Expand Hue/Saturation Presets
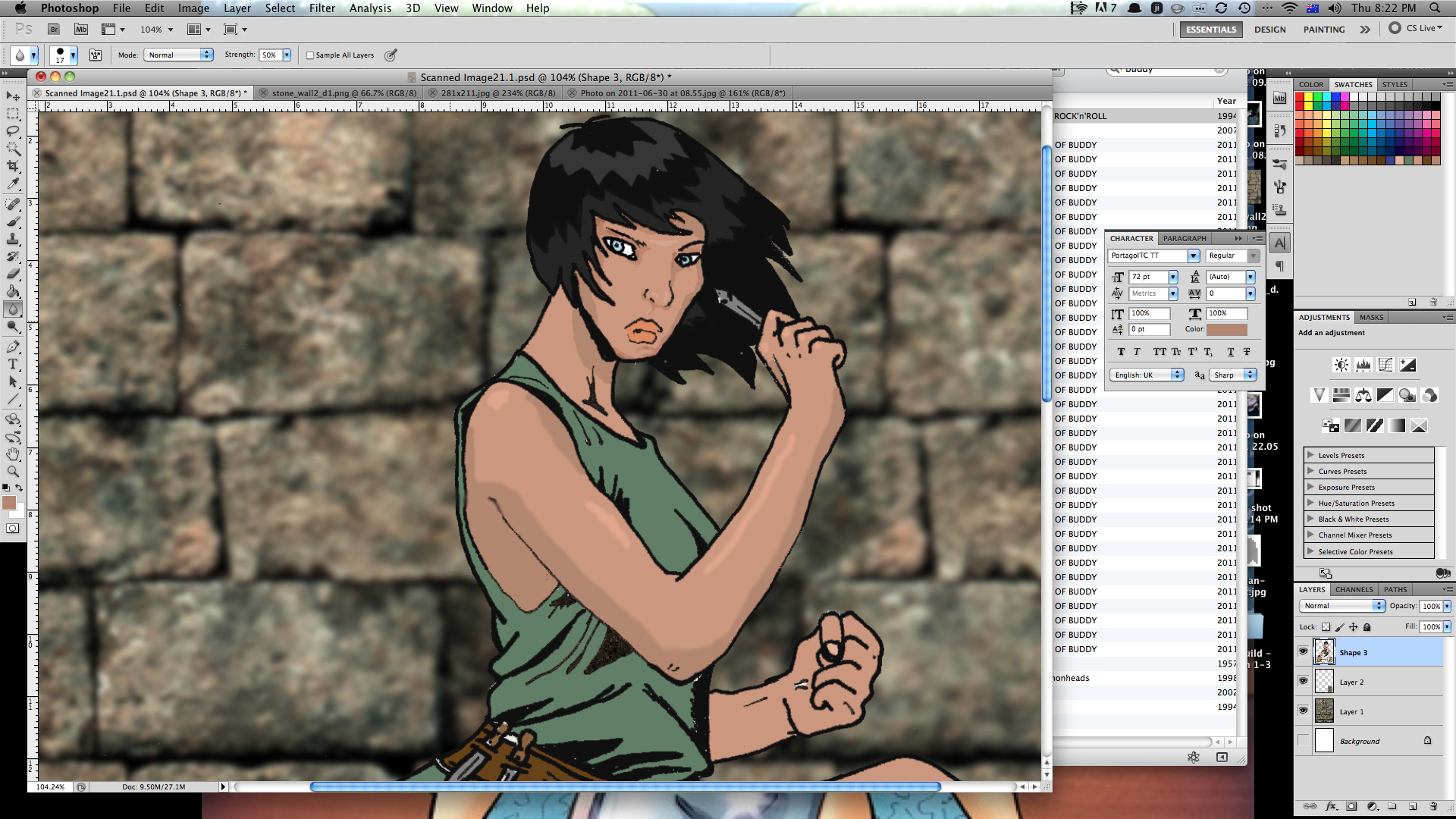 (x=1310, y=503)
